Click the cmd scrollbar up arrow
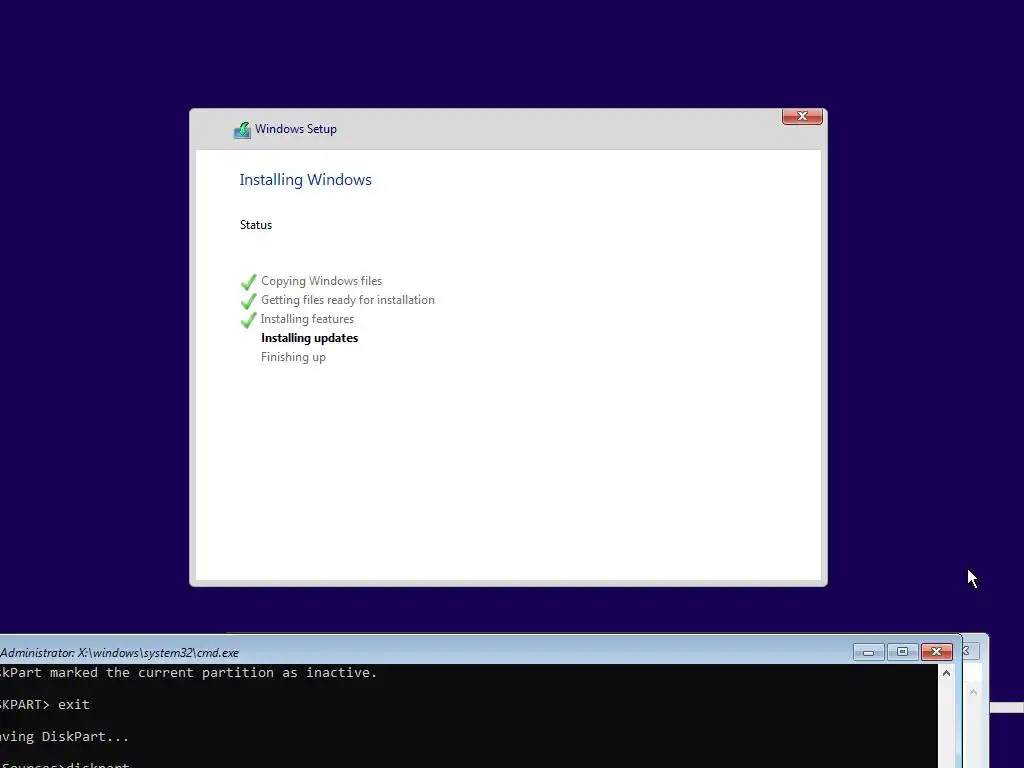1024x768 pixels. (x=946, y=673)
